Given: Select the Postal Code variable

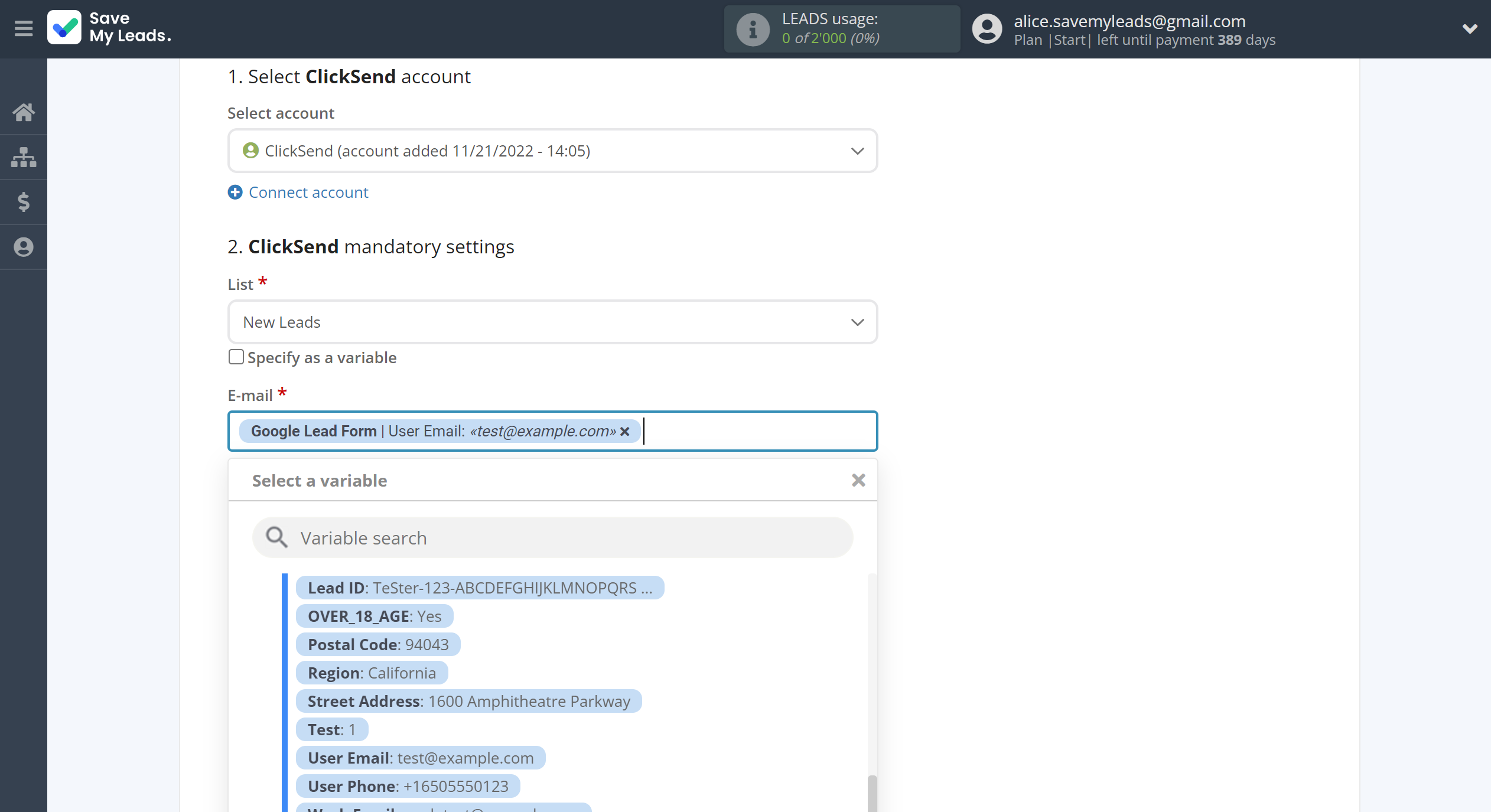Looking at the screenshot, I should pos(378,644).
